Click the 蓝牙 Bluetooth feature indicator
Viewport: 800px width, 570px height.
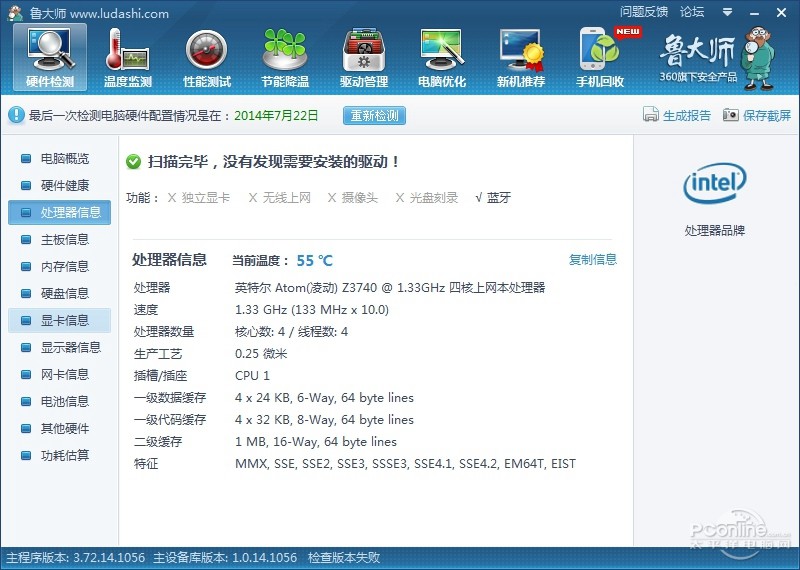point(493,197)
